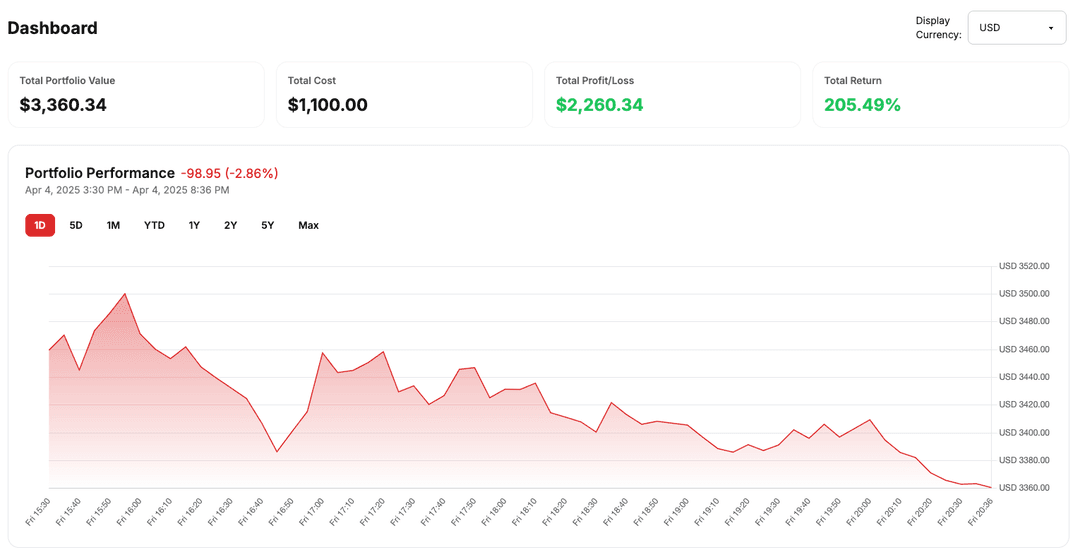Click the Fri 16:00 axis label
1080x555 pixels.
point(129,512)
